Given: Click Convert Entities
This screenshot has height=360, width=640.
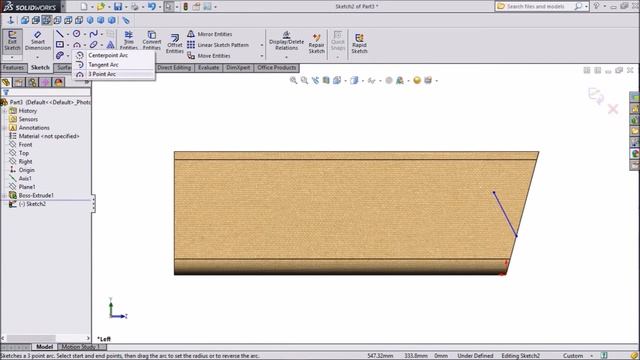Looking at the screenshot, I should (152, 41).
